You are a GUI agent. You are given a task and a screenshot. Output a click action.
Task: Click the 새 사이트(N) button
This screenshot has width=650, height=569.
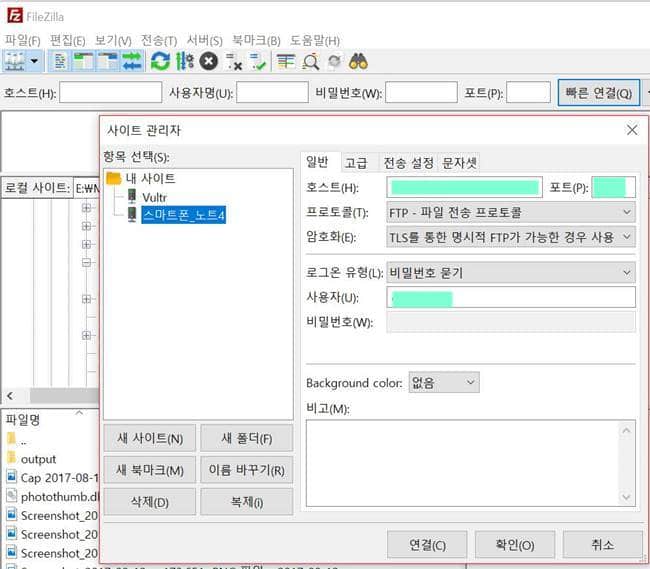click(150, 438)
